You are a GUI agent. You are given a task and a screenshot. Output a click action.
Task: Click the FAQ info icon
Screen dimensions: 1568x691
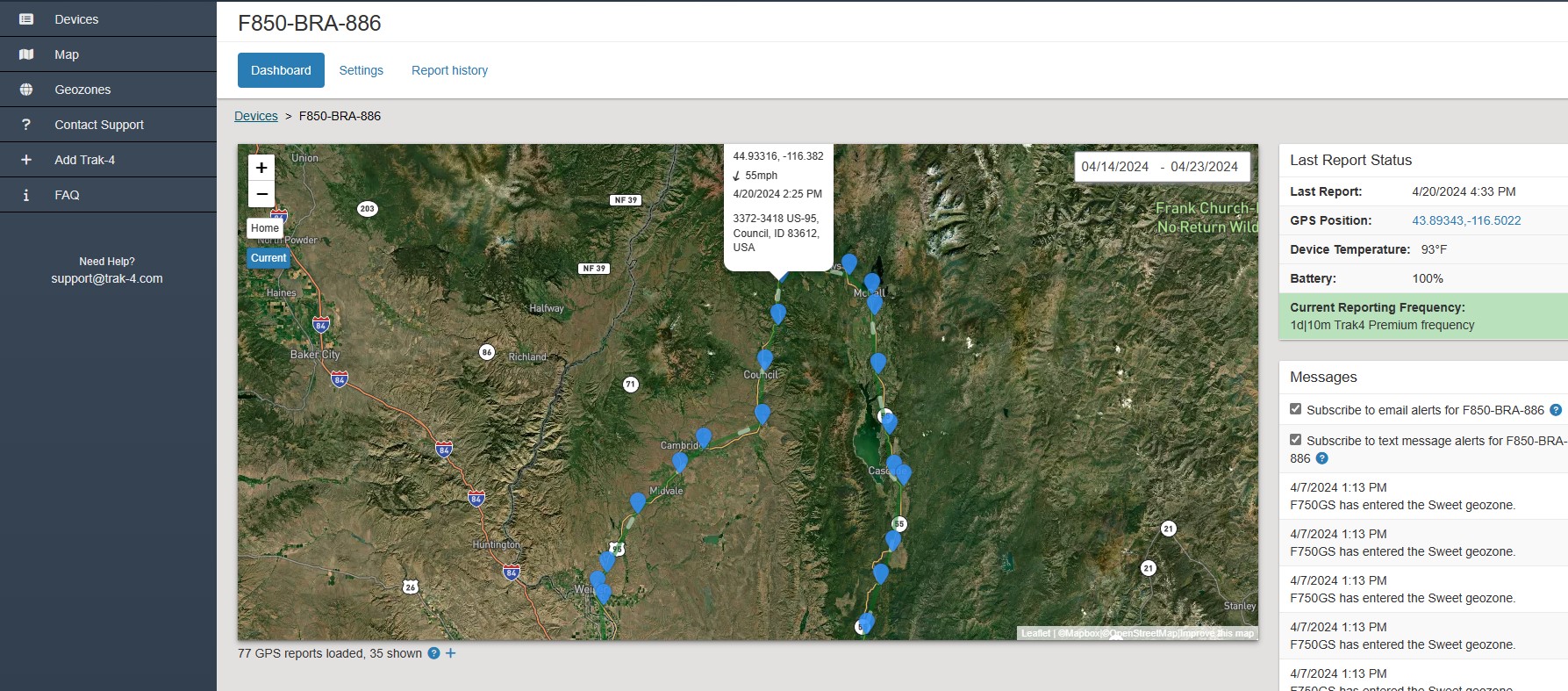coord(26,195)
